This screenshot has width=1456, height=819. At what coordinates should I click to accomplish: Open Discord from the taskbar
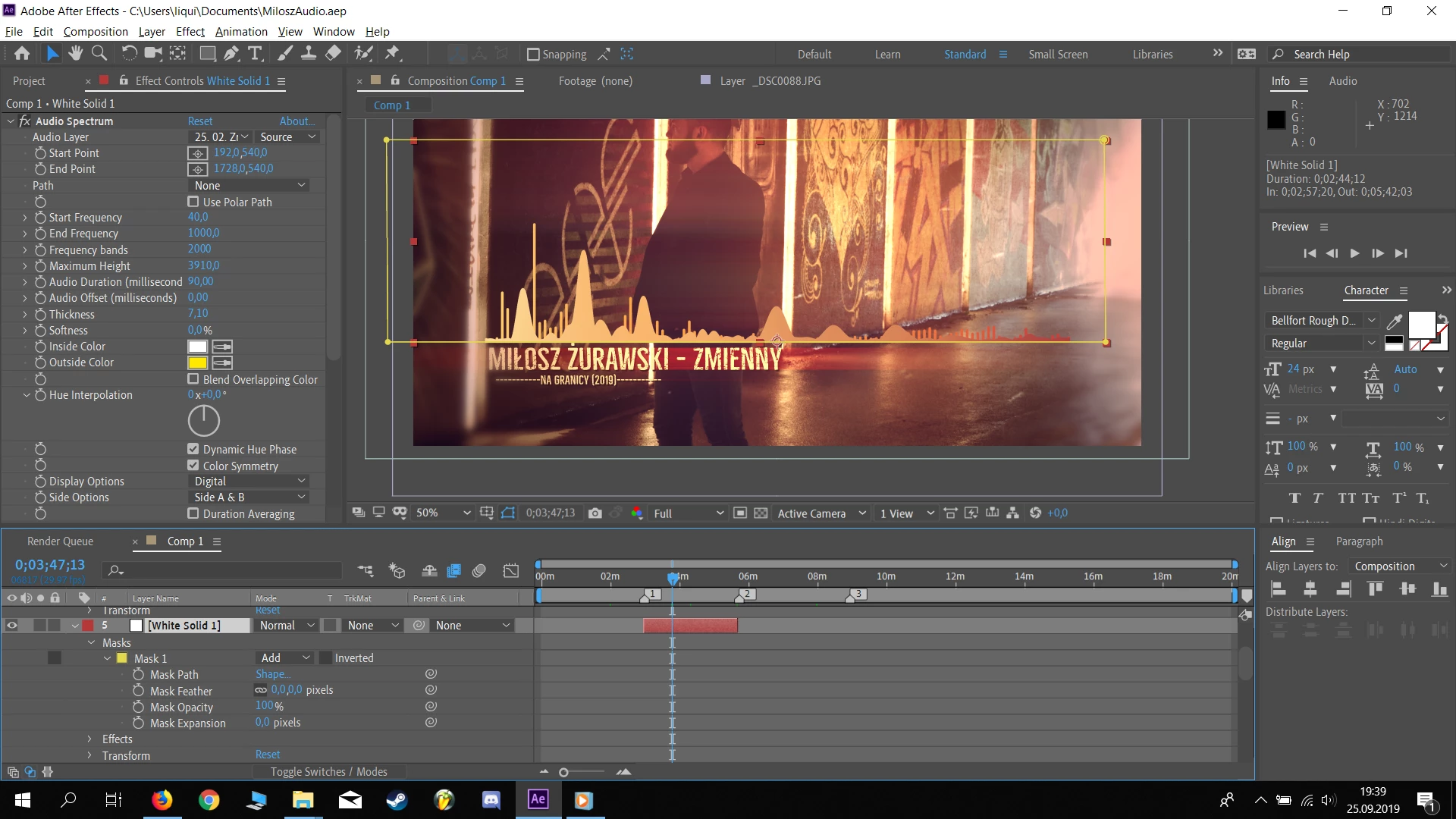coord(491,799)
